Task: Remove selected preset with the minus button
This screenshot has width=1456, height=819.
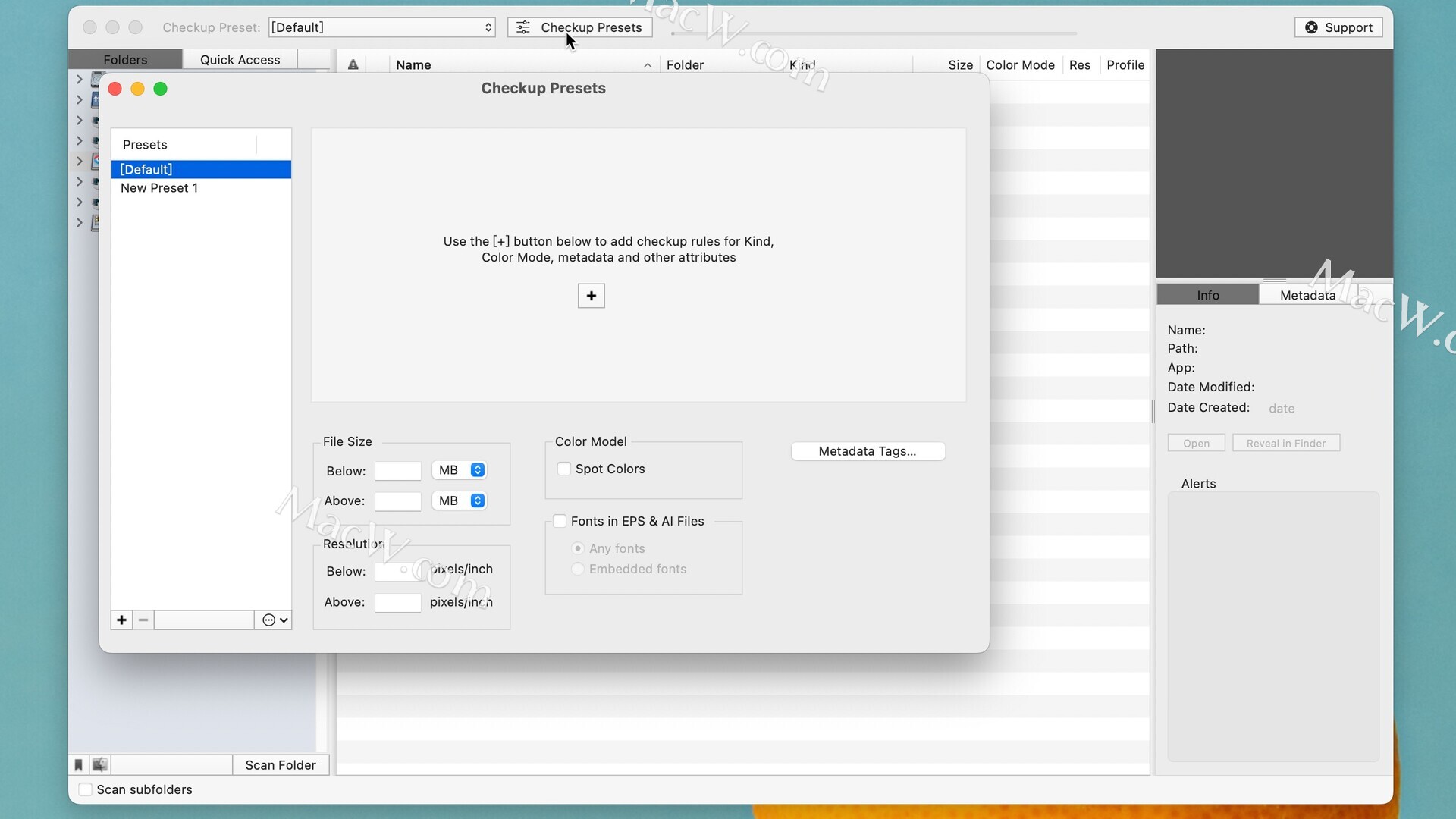Action: click(143, 620)
